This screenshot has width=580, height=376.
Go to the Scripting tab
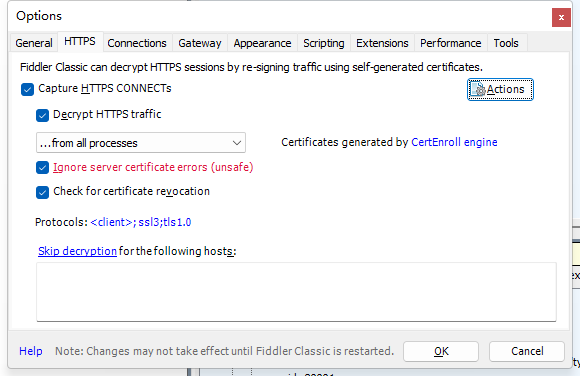[324, 43]
